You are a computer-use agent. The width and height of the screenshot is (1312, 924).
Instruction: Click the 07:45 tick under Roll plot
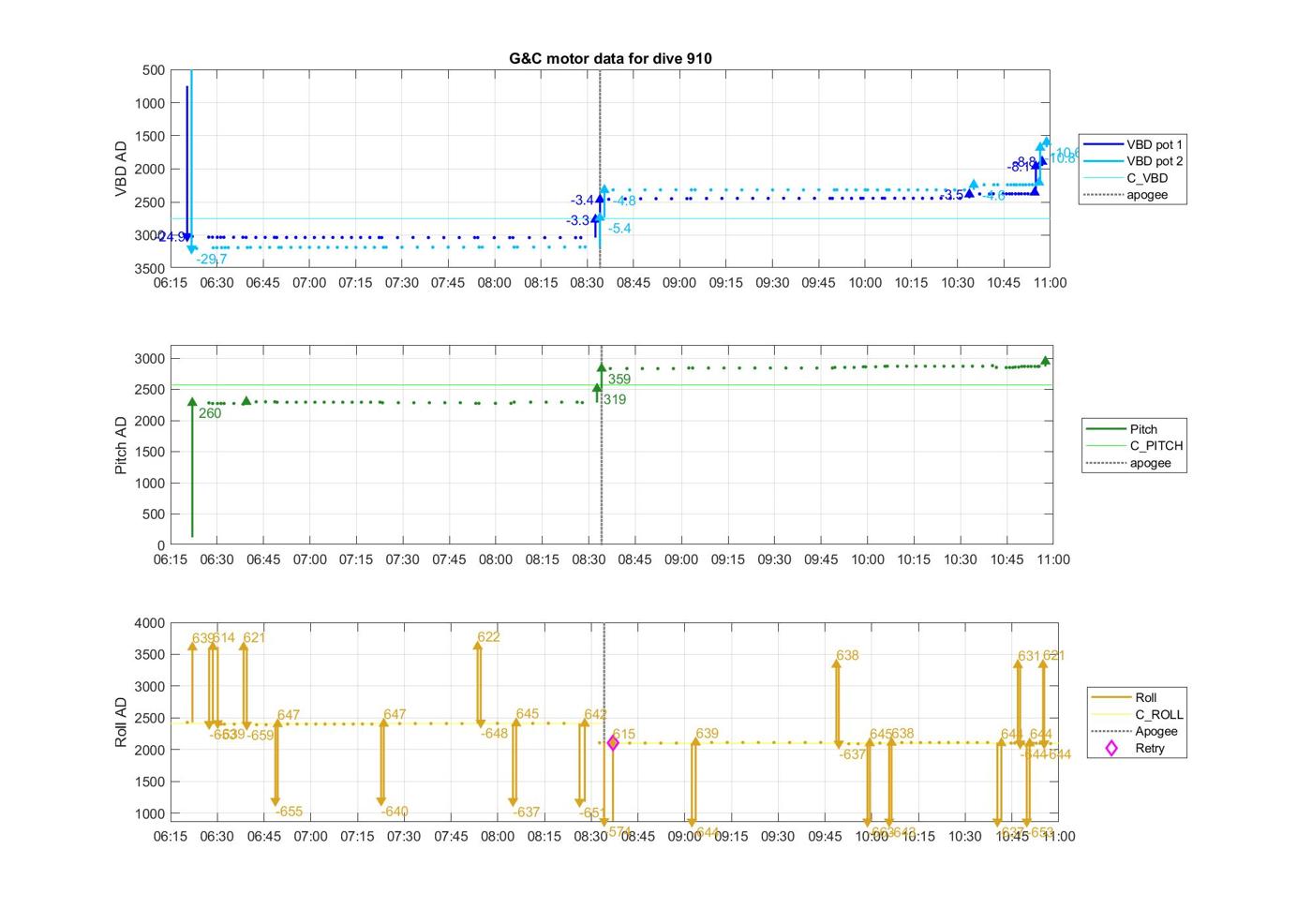(x=451, y=836)
